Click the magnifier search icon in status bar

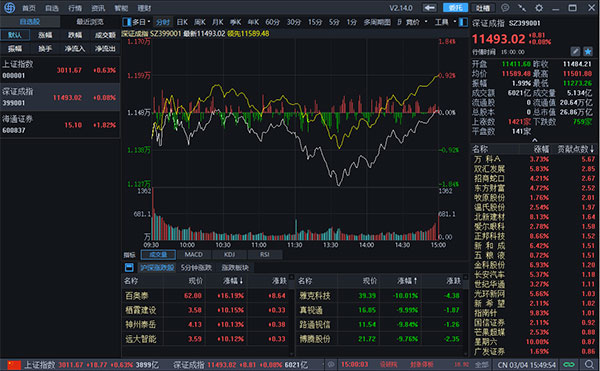tap(590, 364)
